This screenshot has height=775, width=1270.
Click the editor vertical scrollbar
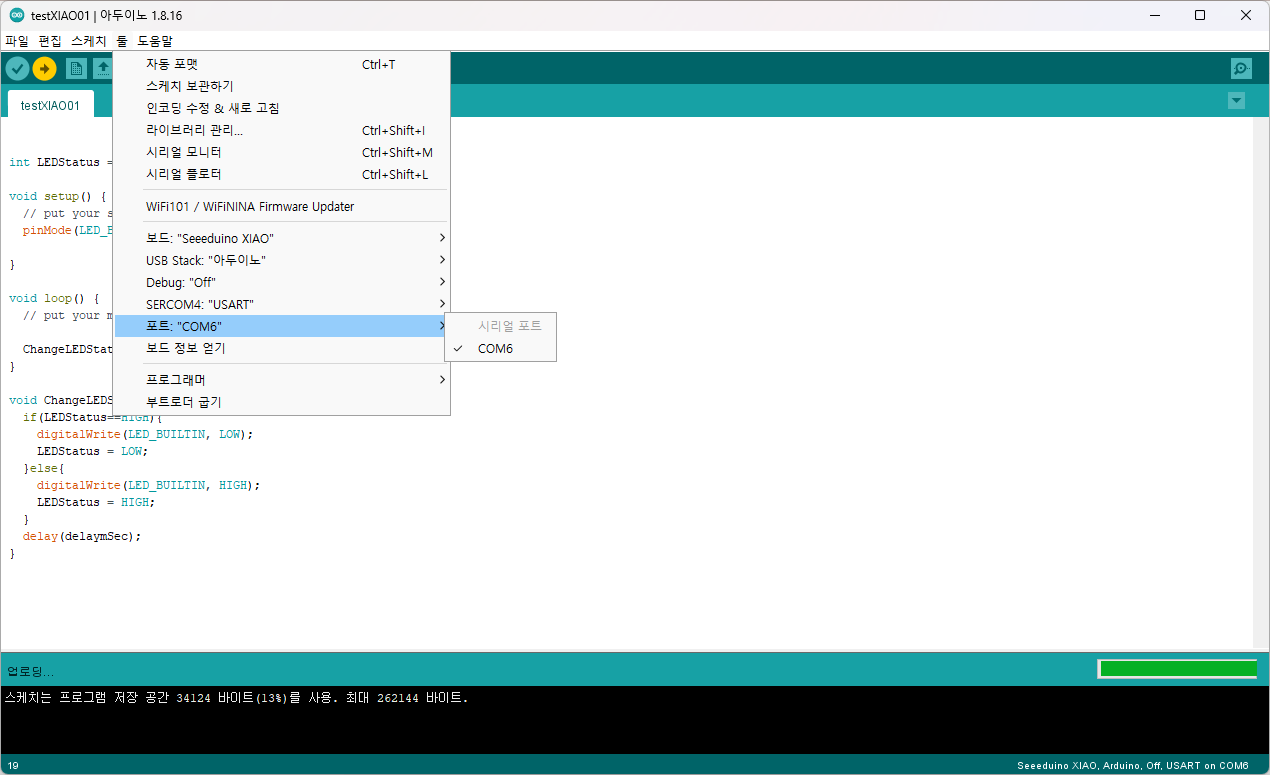[x=1261, y=382]
